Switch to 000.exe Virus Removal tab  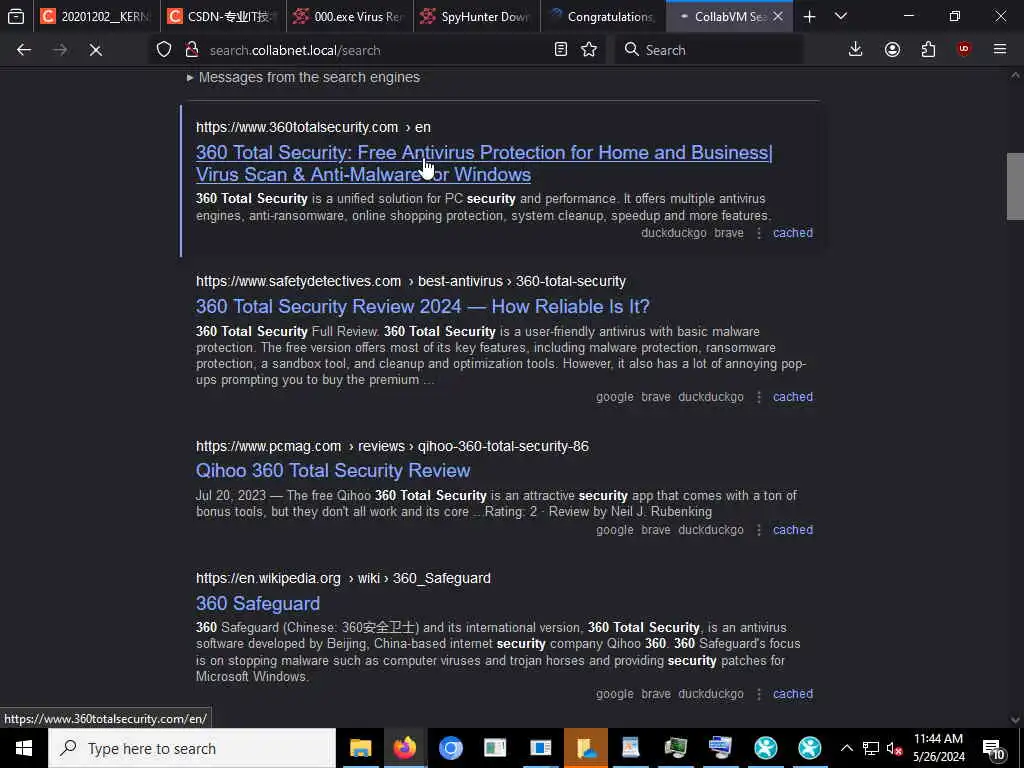point(349,17)
